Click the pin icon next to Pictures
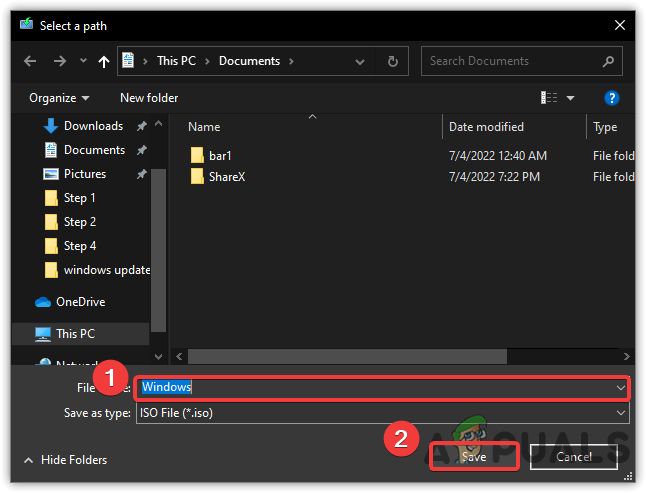The width and height of the screenshot is (646, 493). click(141, 174)
